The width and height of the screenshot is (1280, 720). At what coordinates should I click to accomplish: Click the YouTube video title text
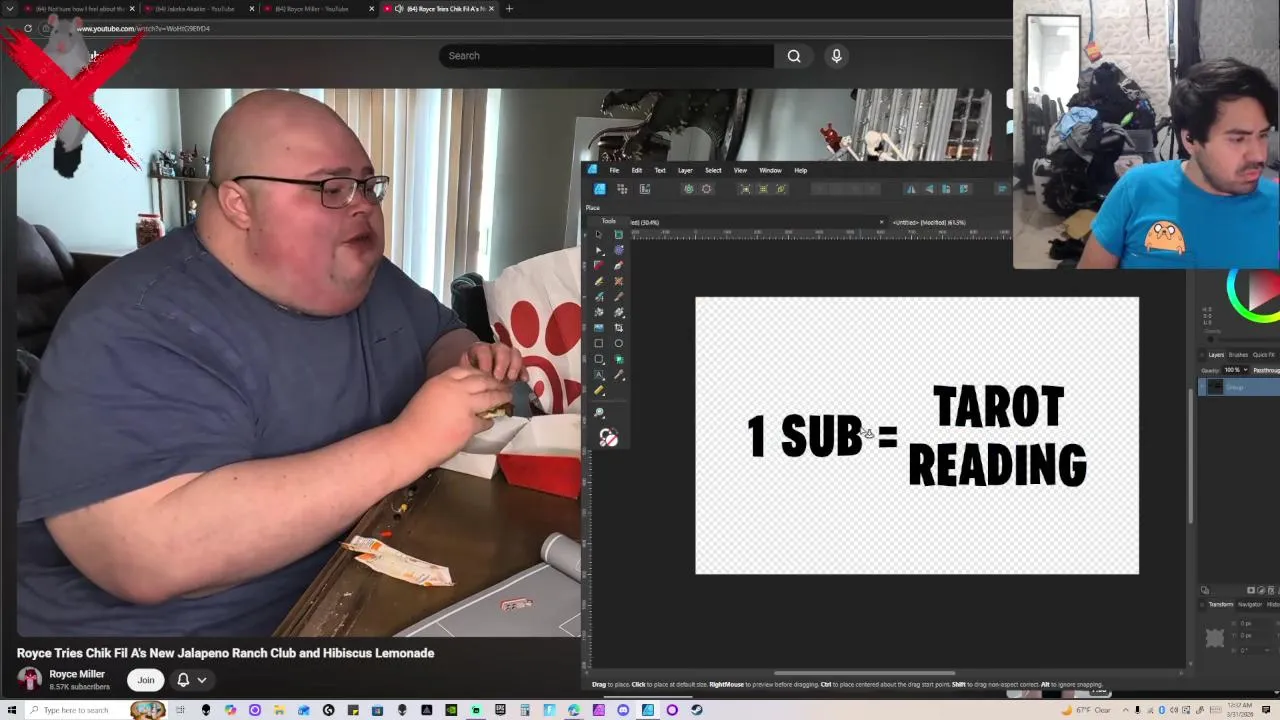point(225,653)
